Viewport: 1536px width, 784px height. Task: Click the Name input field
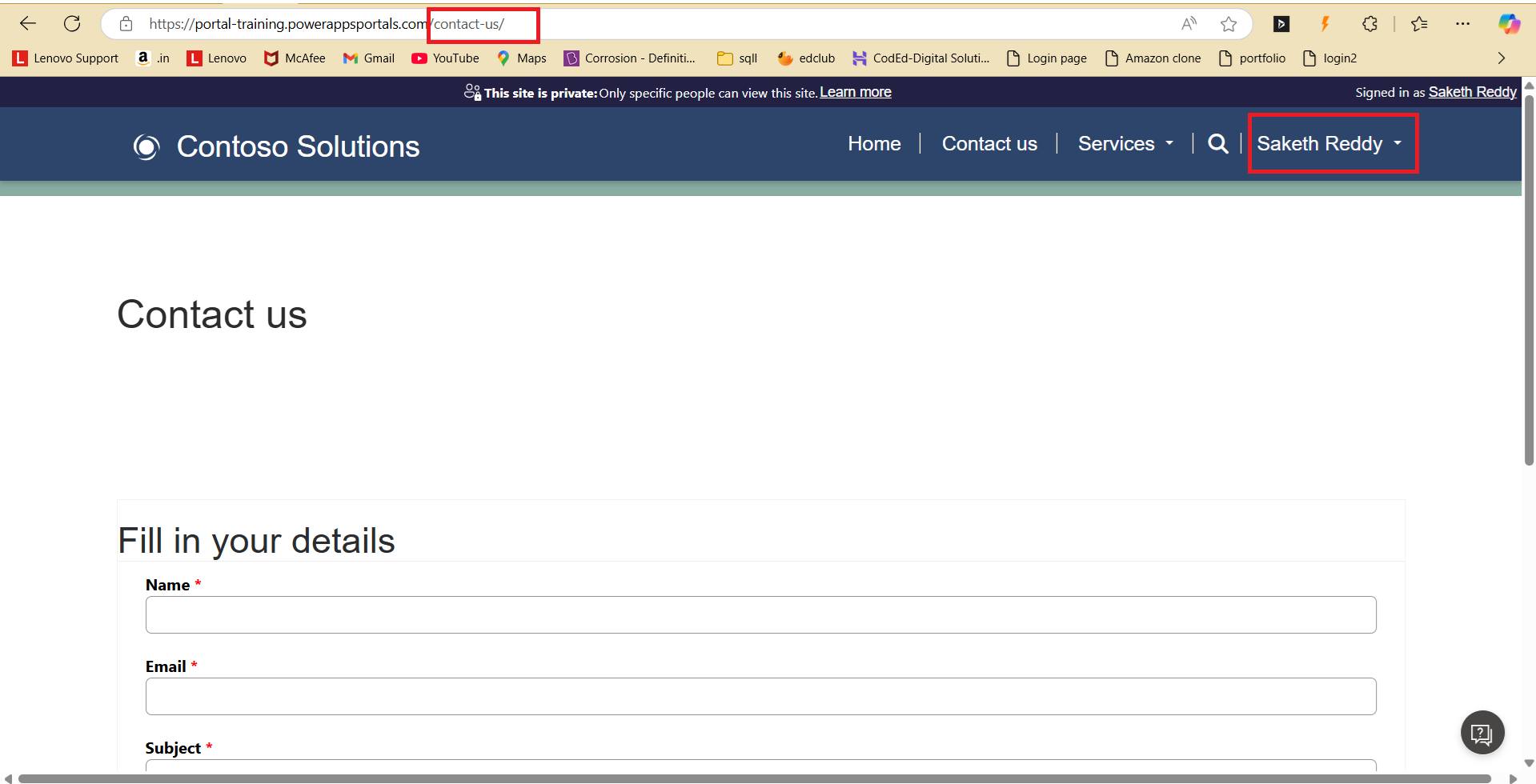tap(760, 614)
